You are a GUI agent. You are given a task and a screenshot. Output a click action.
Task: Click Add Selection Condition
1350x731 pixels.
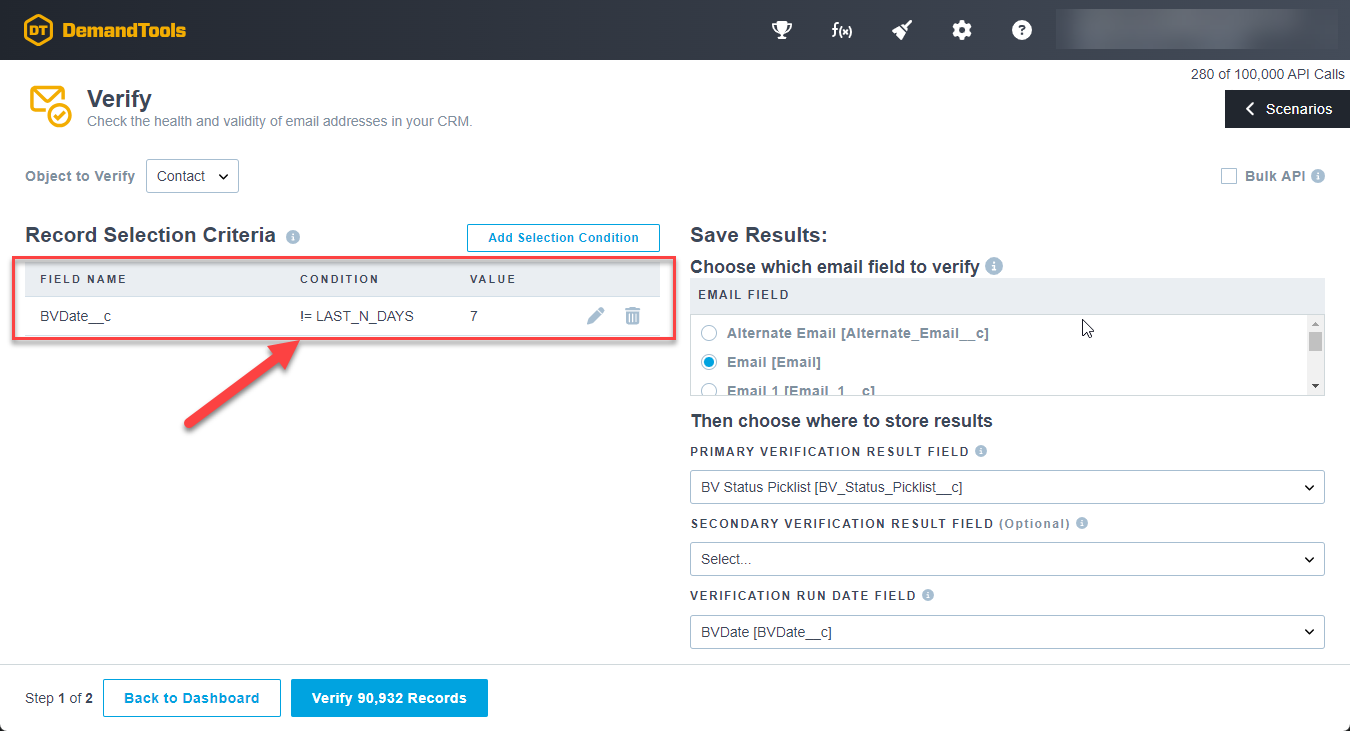pos(562,237)
